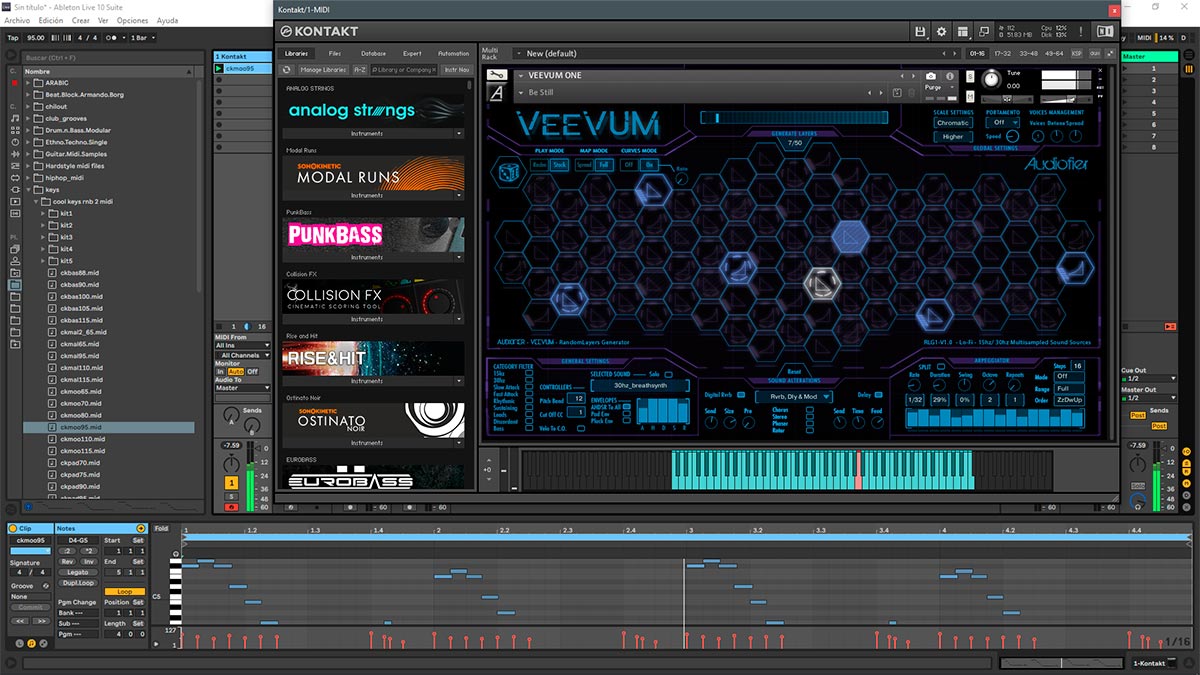Click the ckmoo95.mid file in browser

pos(80,427)
